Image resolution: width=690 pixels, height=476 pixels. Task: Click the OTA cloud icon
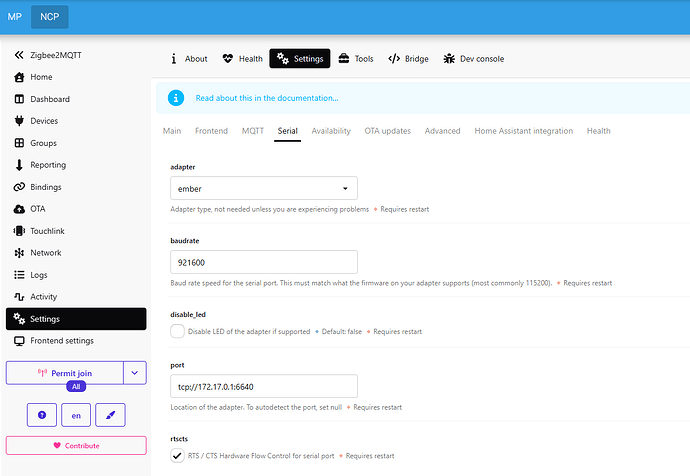coord(19,209)
